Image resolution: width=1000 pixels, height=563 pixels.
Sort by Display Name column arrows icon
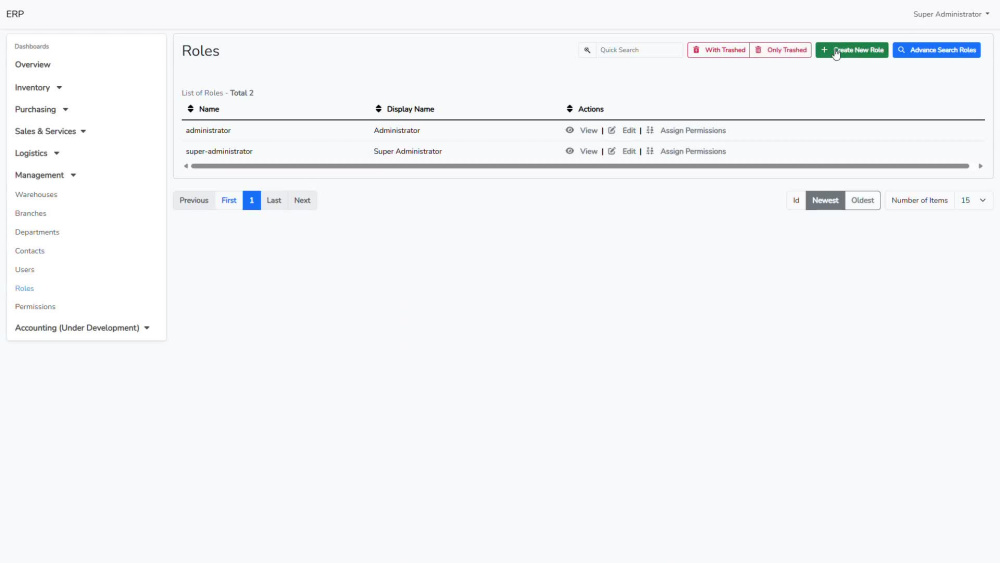[378, 109]
